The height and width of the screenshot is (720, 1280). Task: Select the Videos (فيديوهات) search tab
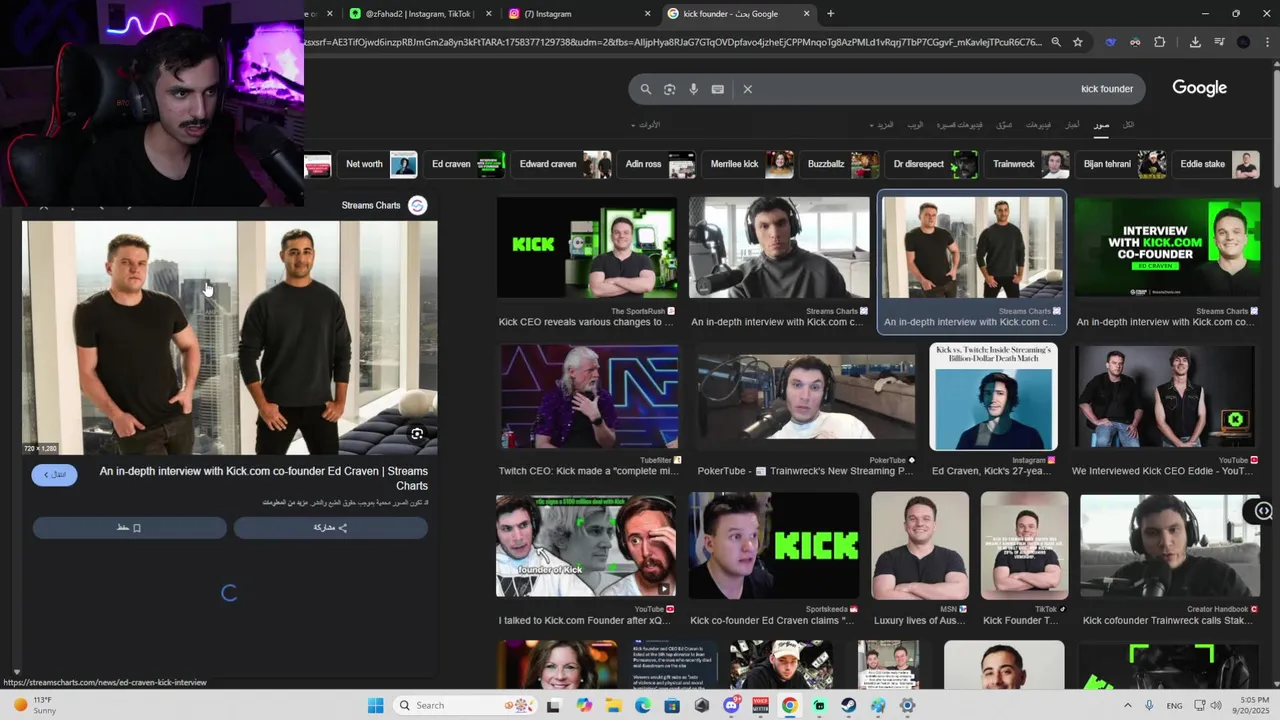click(x=1038, y=125)
